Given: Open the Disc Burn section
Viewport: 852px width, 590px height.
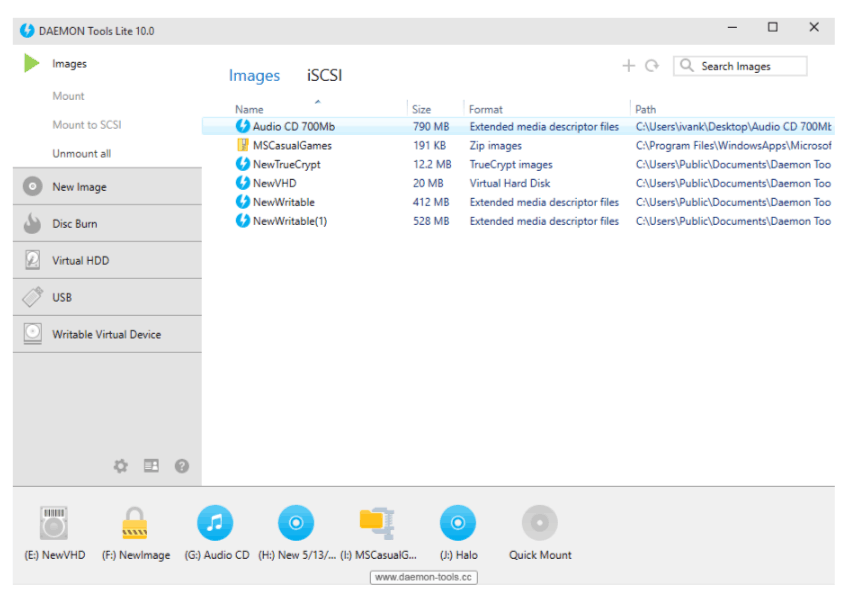Looking at the screenshot, I should (107, 223).
